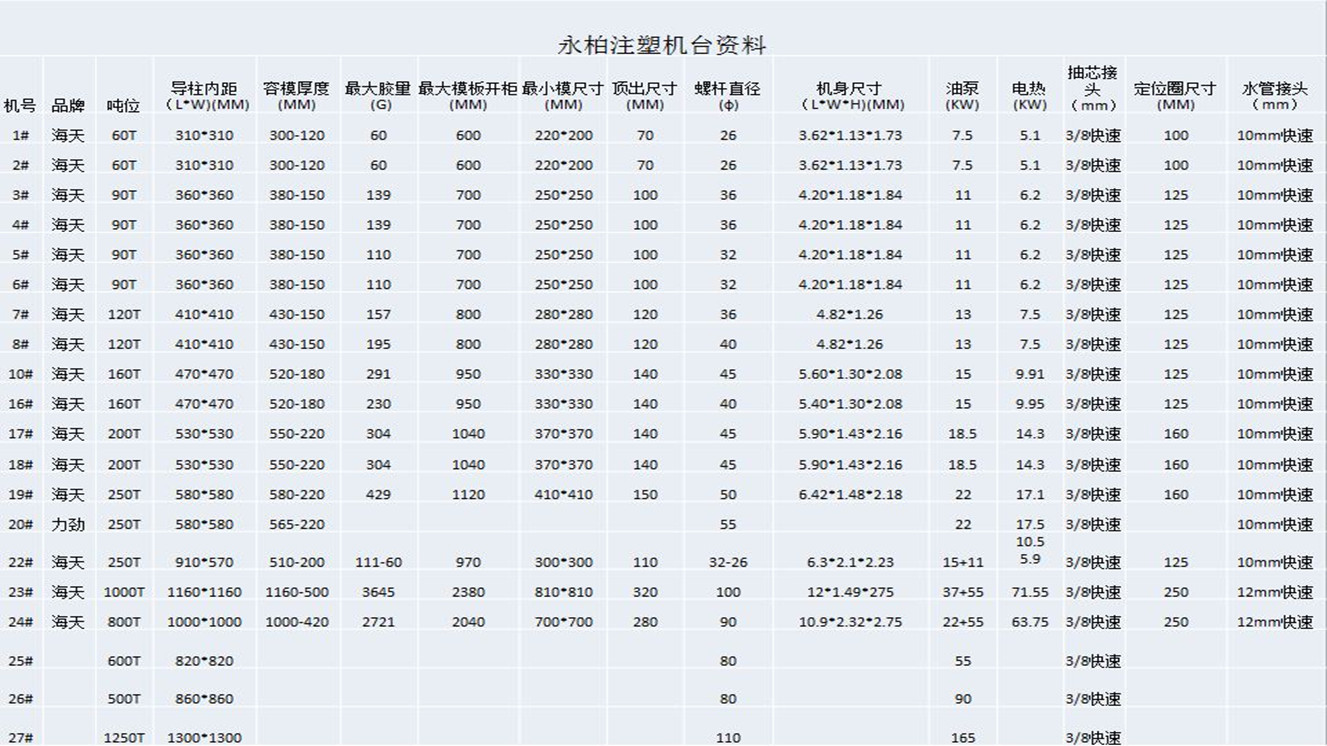Select the 910*570 tie bar spacing cell
The width and height of the screenshot is (1327, 746).
(x=204, y=562)
